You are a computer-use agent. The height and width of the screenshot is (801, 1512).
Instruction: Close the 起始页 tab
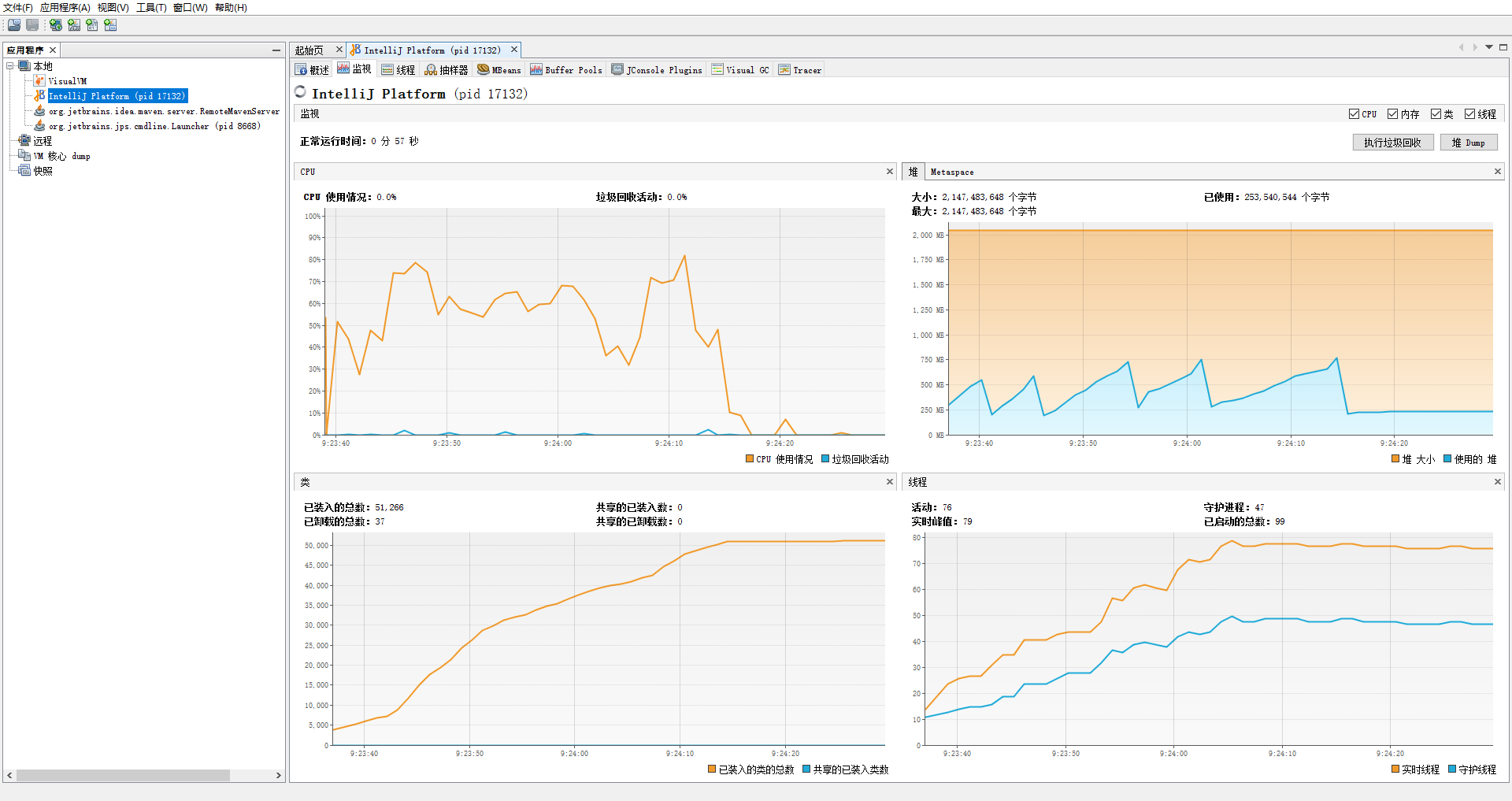(x=339, y=50)
